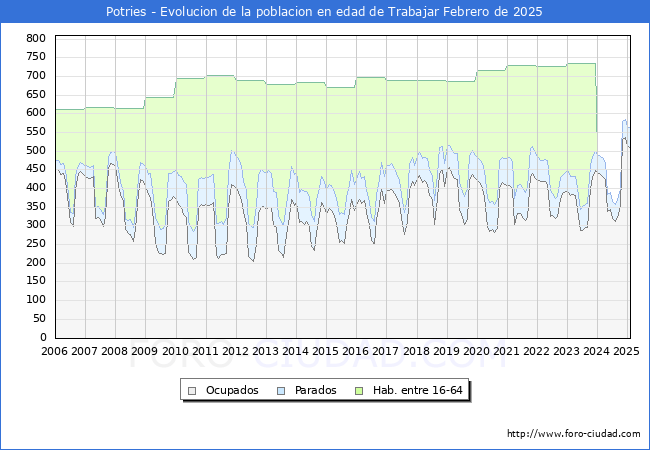The height and width of the screenshot is (450, 650).
Task: Click the 800 y-axis value
Action: click(36, 39)
